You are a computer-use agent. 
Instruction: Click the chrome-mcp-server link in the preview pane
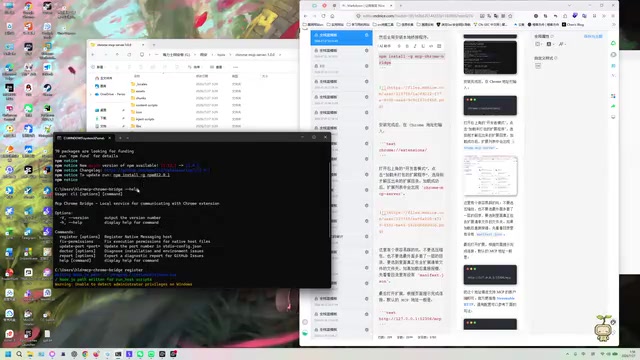coord(480,148)
